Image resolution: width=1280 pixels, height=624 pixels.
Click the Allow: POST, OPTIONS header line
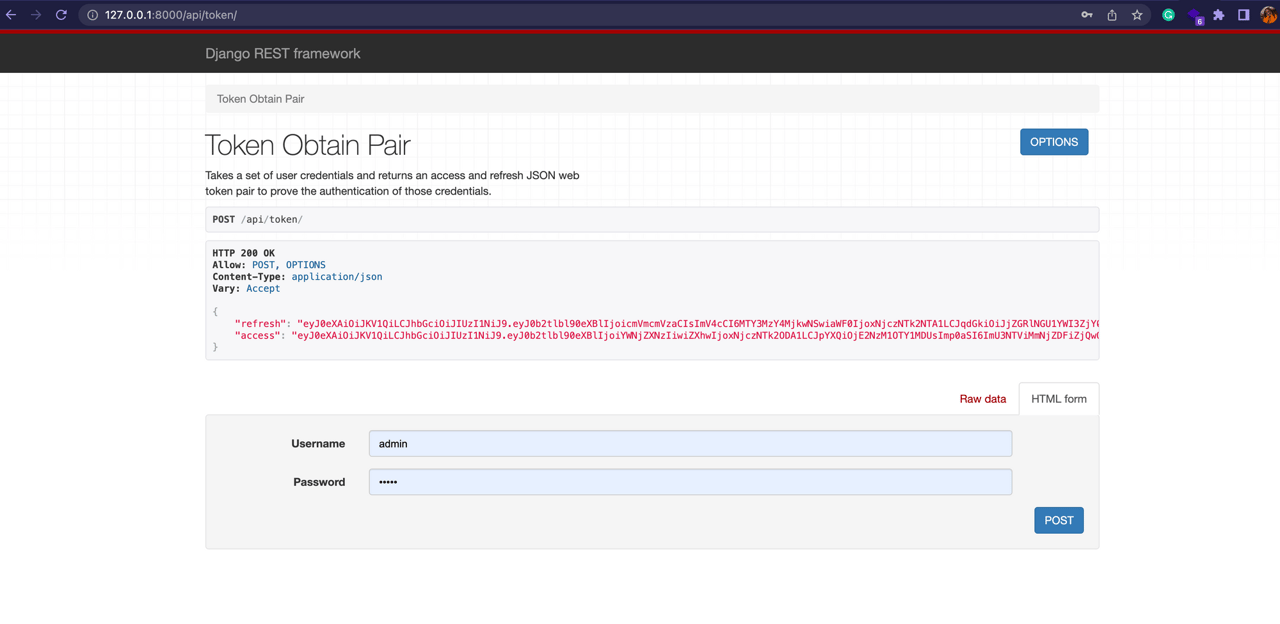(269, 265)
